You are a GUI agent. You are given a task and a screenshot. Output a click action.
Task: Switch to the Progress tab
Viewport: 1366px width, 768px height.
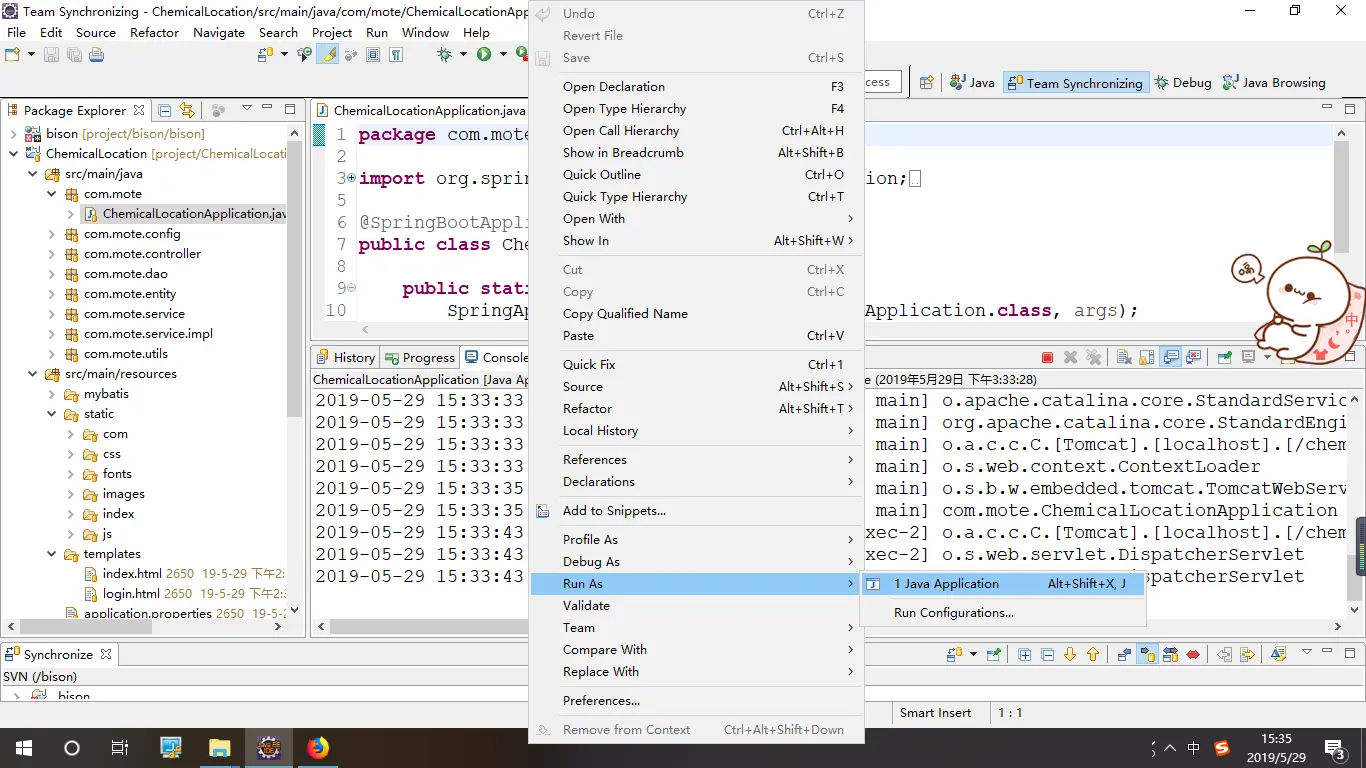421,357
